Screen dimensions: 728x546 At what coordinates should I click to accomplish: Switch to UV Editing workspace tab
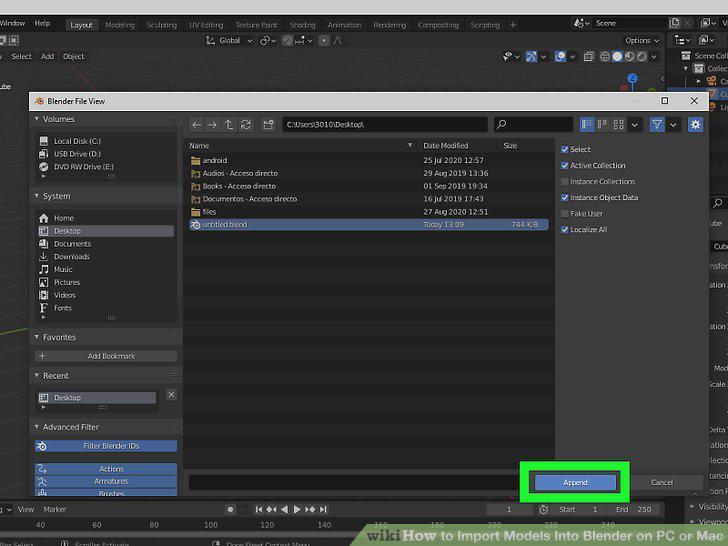tap(206, 25)
